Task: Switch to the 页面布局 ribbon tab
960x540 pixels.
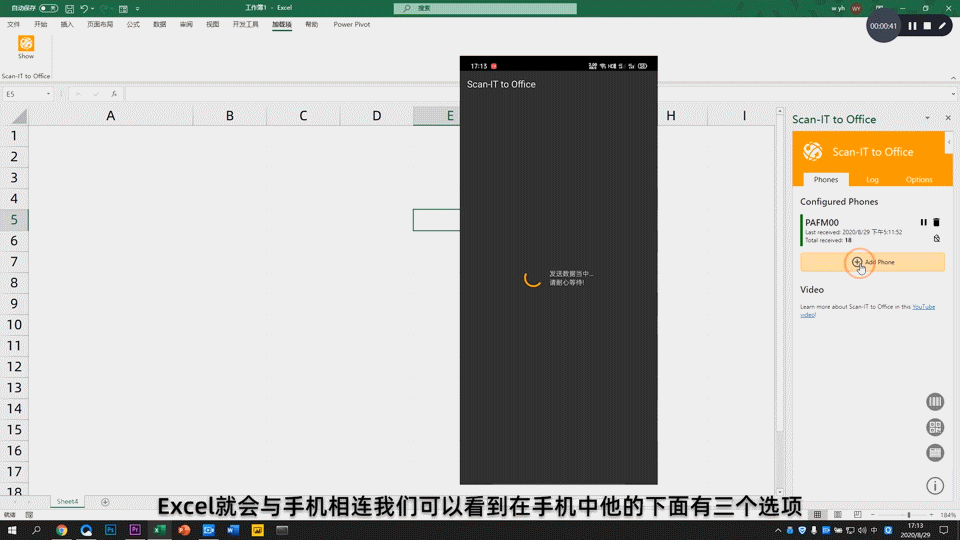Action: pos(100,24)
